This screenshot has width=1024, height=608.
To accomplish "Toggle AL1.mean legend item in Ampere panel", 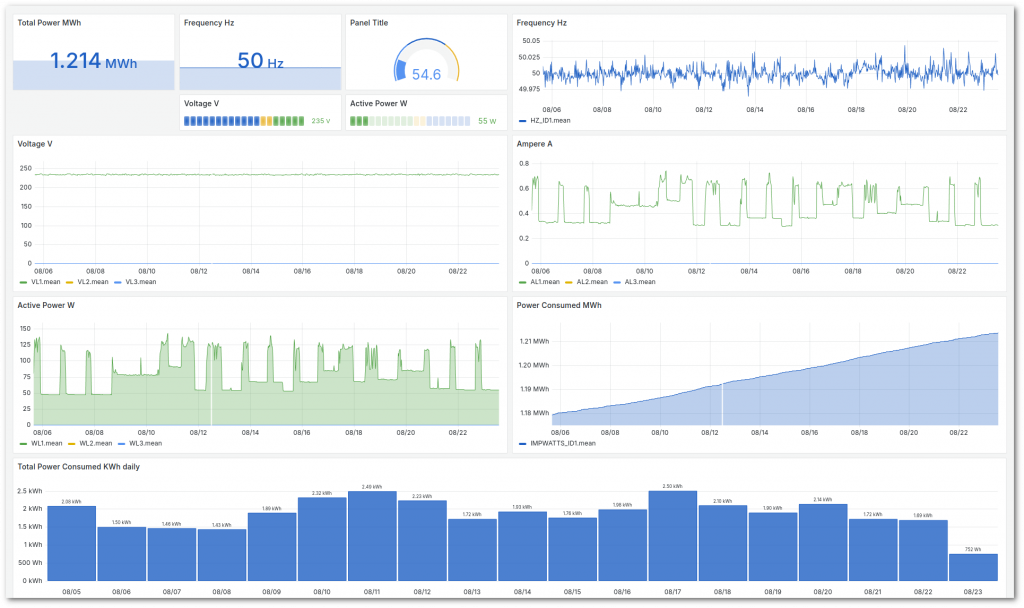I will 545,282.
